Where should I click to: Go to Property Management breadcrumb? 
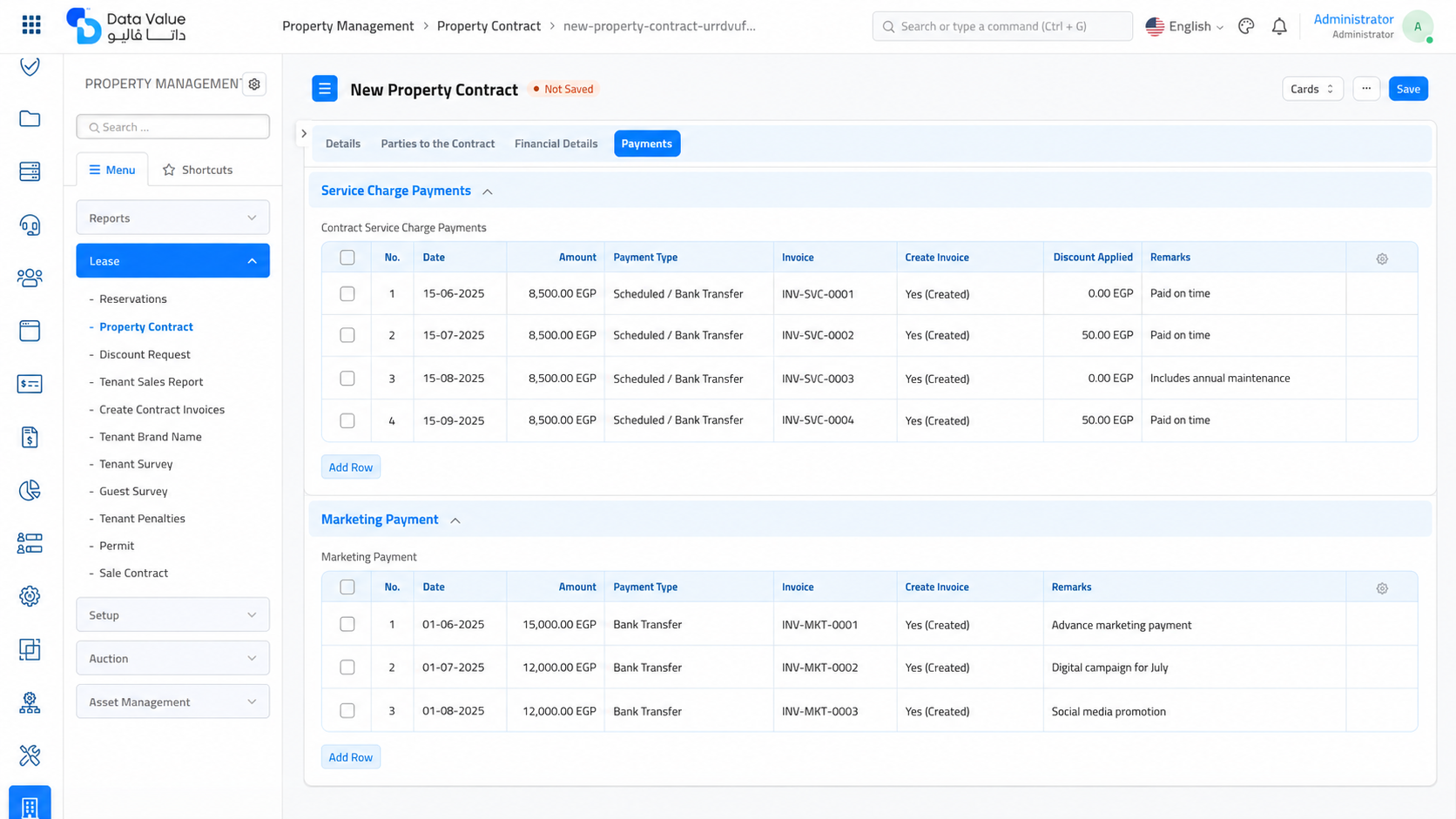pyautogui.click(x=348, y=26)
